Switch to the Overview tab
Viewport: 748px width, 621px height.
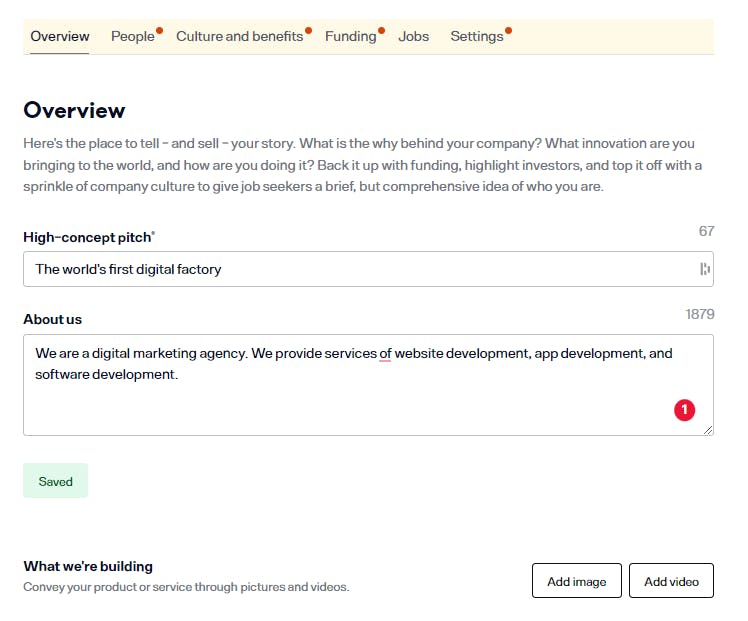coord(60,36)
